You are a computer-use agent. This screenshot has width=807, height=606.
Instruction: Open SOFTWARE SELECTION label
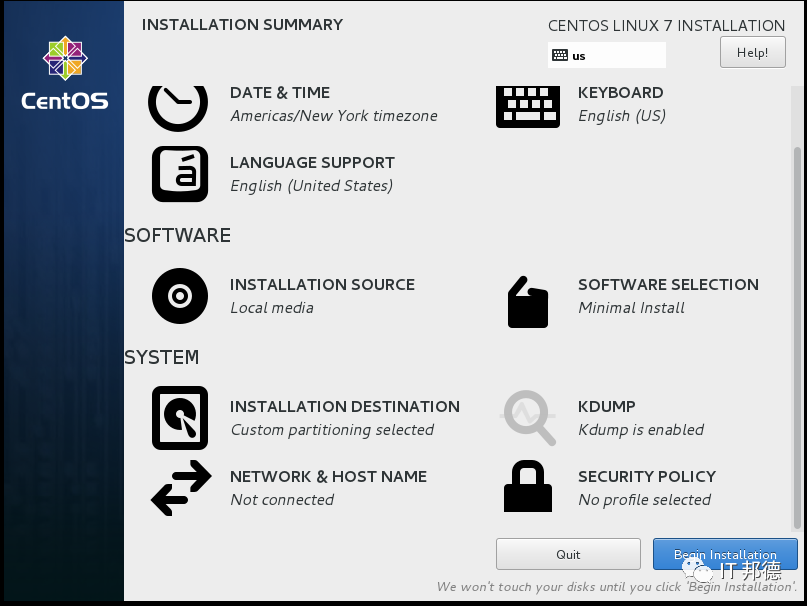[669, 285]
